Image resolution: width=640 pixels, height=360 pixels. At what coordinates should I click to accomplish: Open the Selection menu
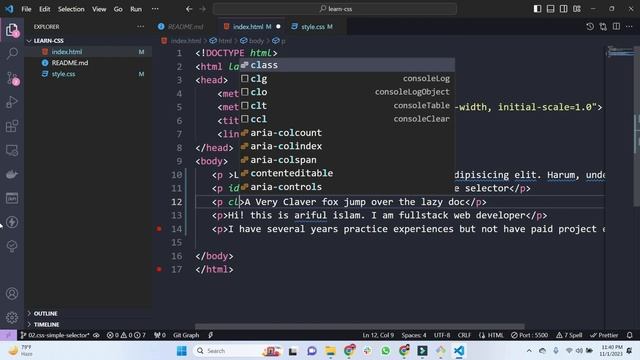(x=71, y=9)
